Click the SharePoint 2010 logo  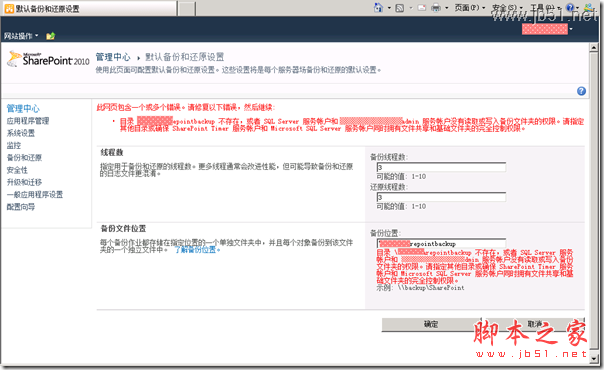[48, 59]
